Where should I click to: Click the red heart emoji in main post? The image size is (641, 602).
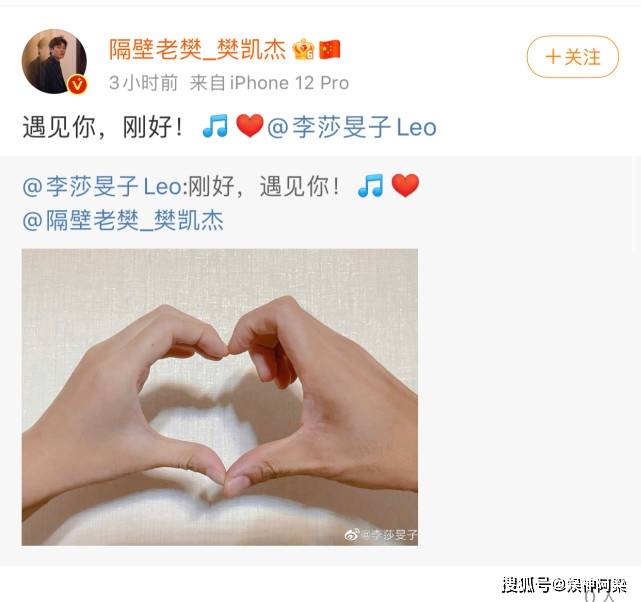click(x=250, y=126)
